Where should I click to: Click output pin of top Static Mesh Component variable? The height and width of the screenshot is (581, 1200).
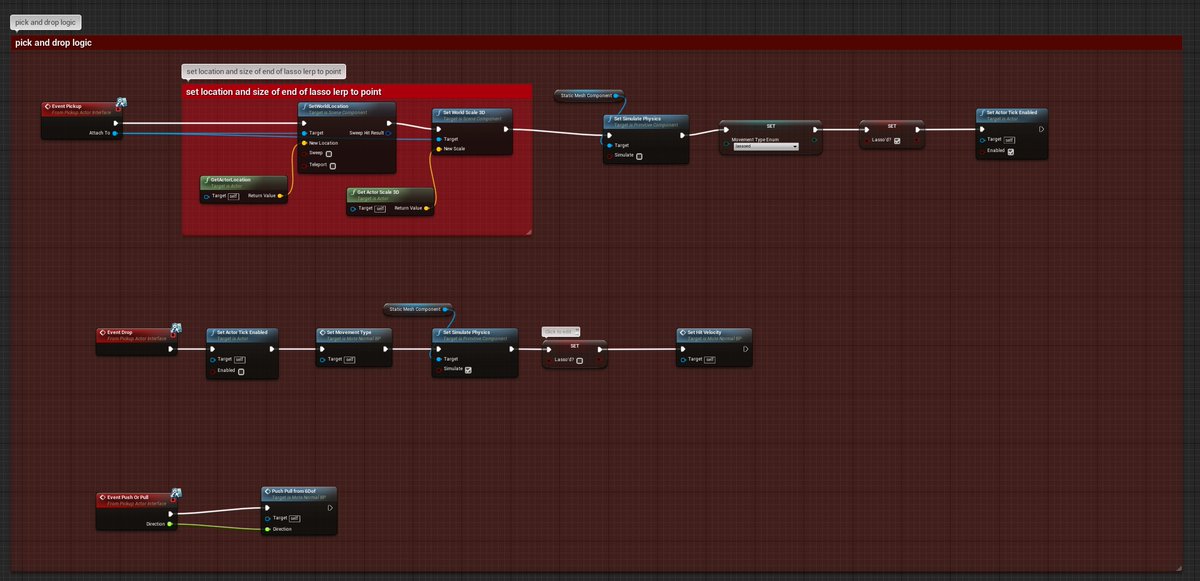pyautogui.click(x=616, y=96)
